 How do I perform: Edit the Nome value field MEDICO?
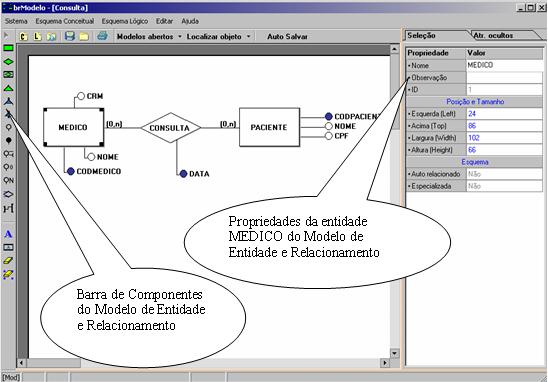pyautogui.click(x=504, y=65)
